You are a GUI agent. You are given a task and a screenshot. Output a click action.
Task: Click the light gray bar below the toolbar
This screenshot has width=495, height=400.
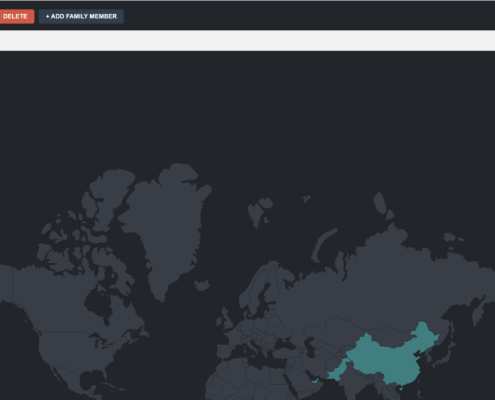coord(247,41)
